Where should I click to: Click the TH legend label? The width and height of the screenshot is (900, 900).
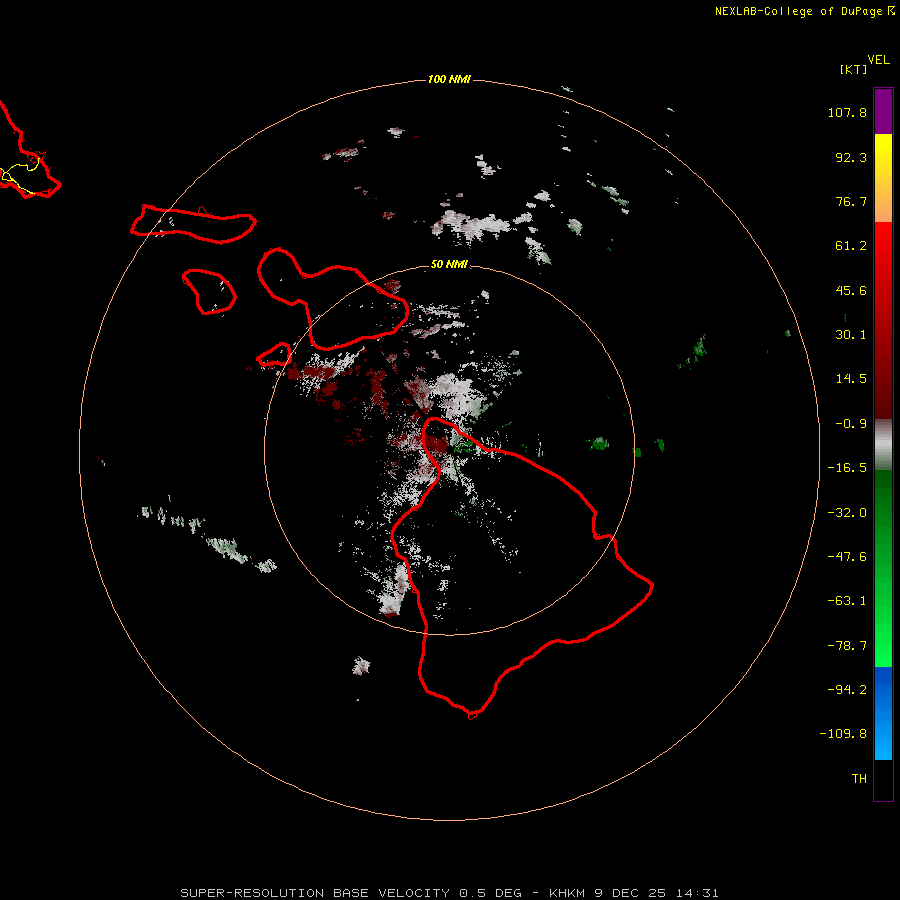point(859,779)
